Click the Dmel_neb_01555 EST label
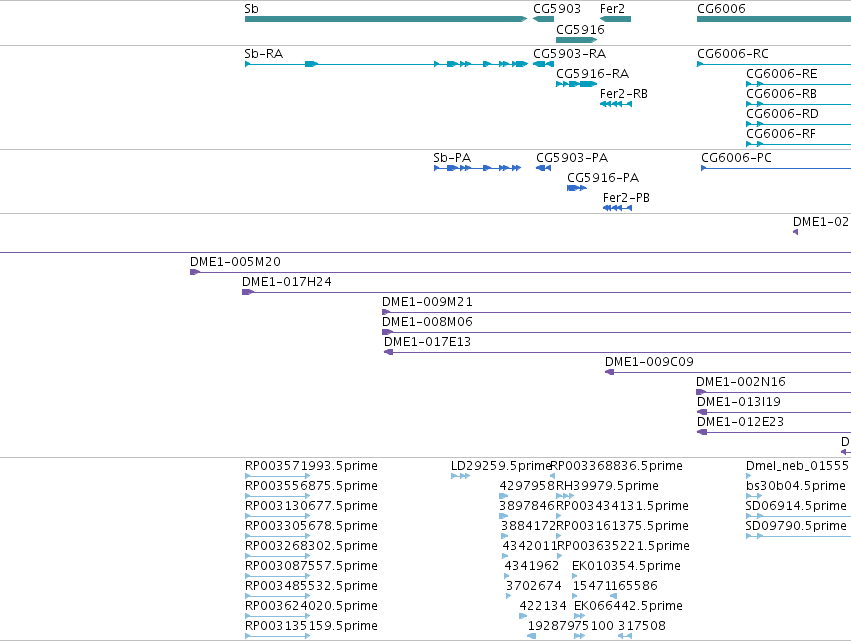 pos(797,466)
